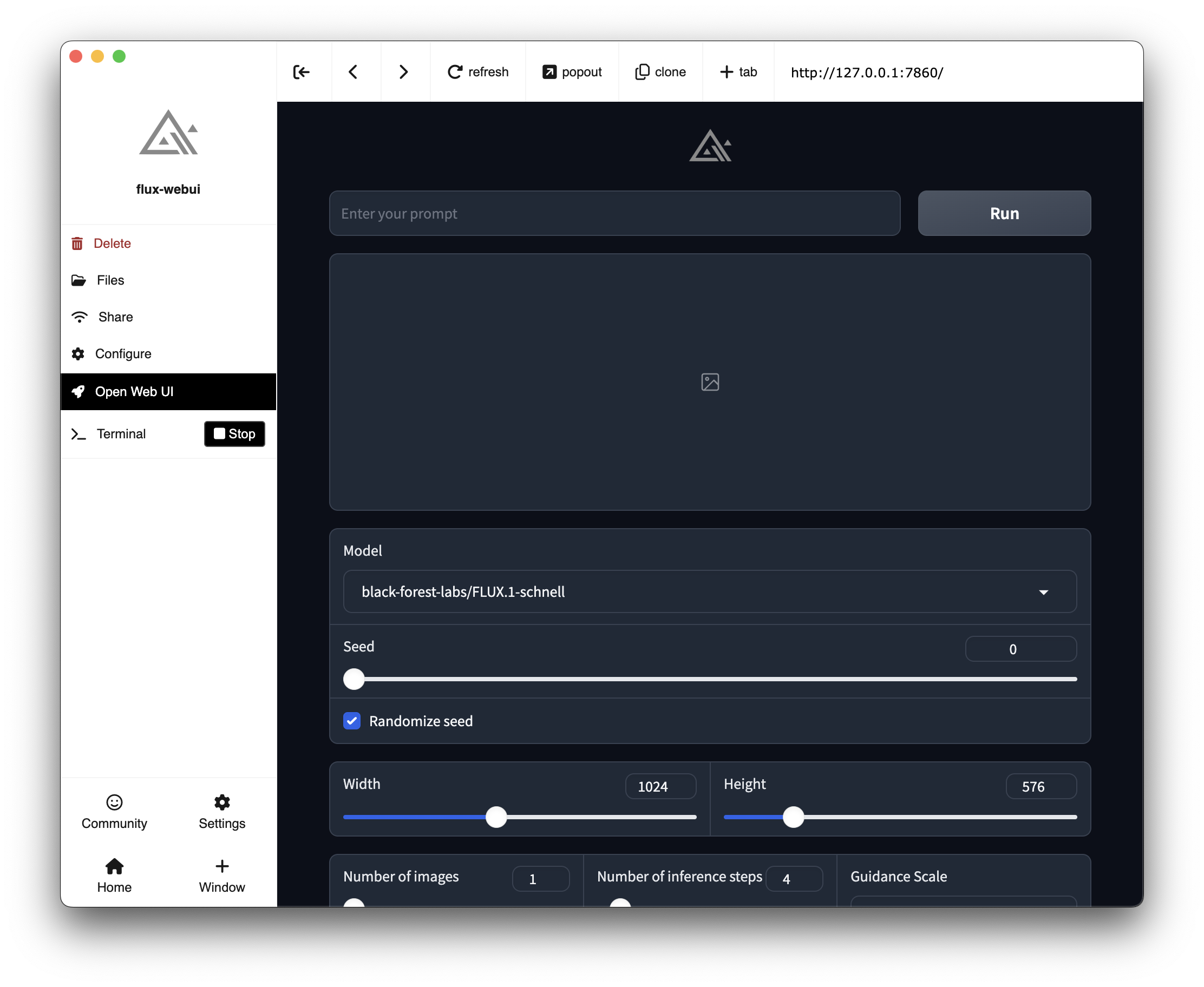Navigate forward with the right navigation arrow
The height and width of the screenshot is (987, 1204).
(403, 71)
